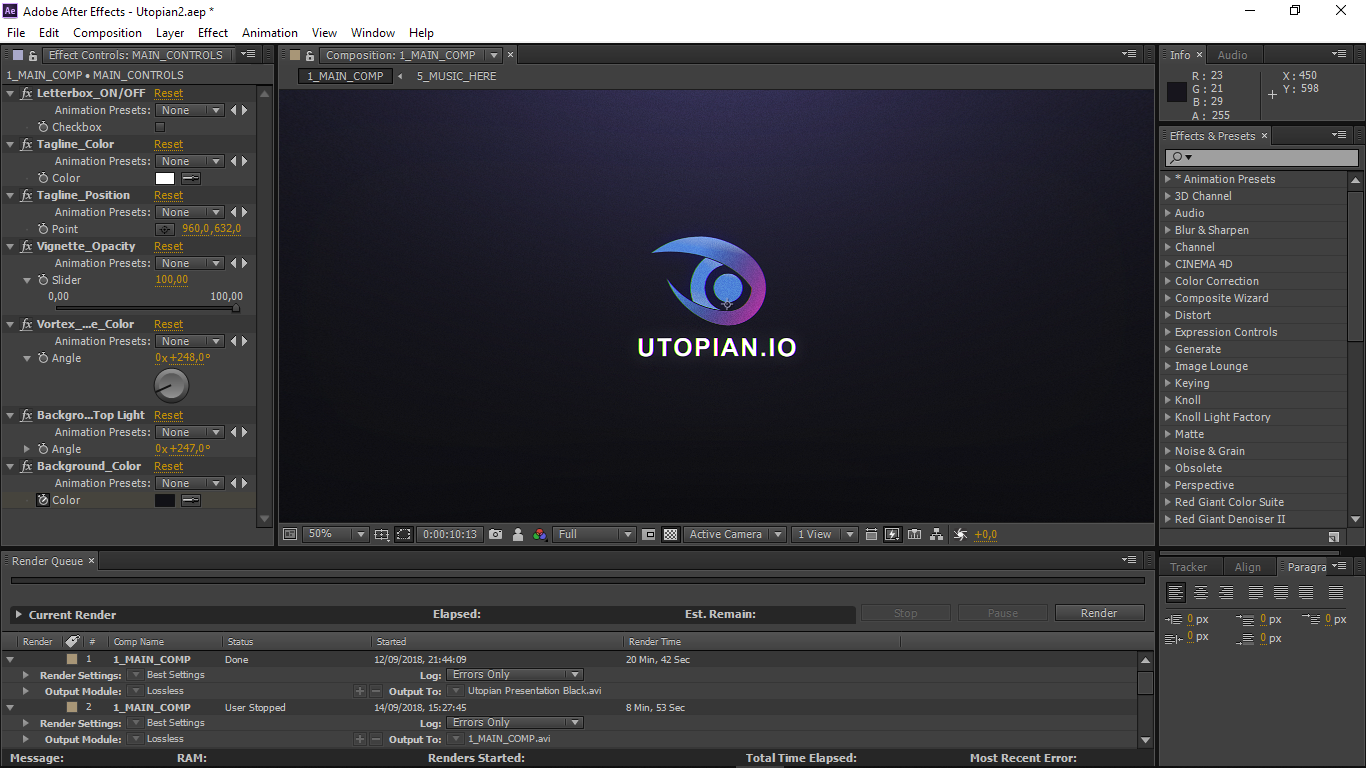The image size is (1366, 768).
Task: Take a snapshot with the camera icon
Action: 496,534
